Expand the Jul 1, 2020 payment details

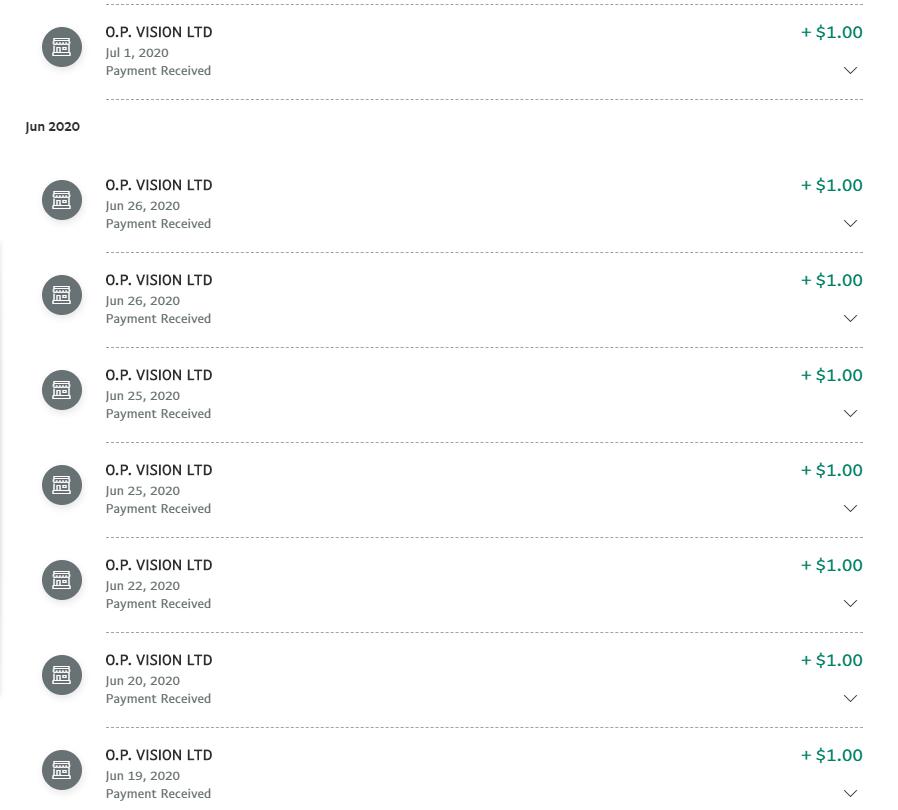pyautogui.click(x=850, y=71)
